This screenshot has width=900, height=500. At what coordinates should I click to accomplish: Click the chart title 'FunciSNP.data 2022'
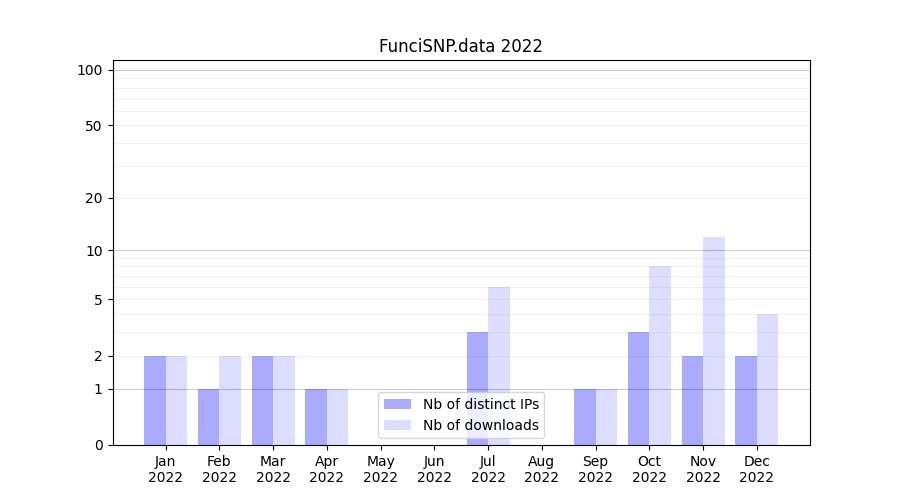pos(461,46)
